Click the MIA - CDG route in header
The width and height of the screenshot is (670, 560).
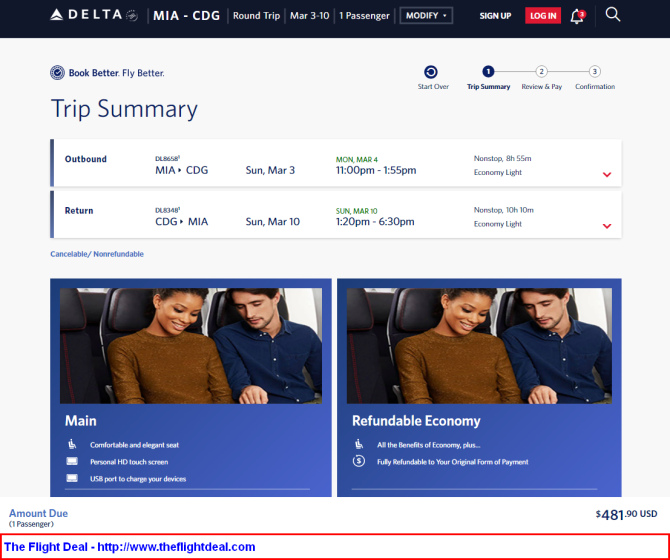pos(186,16)
